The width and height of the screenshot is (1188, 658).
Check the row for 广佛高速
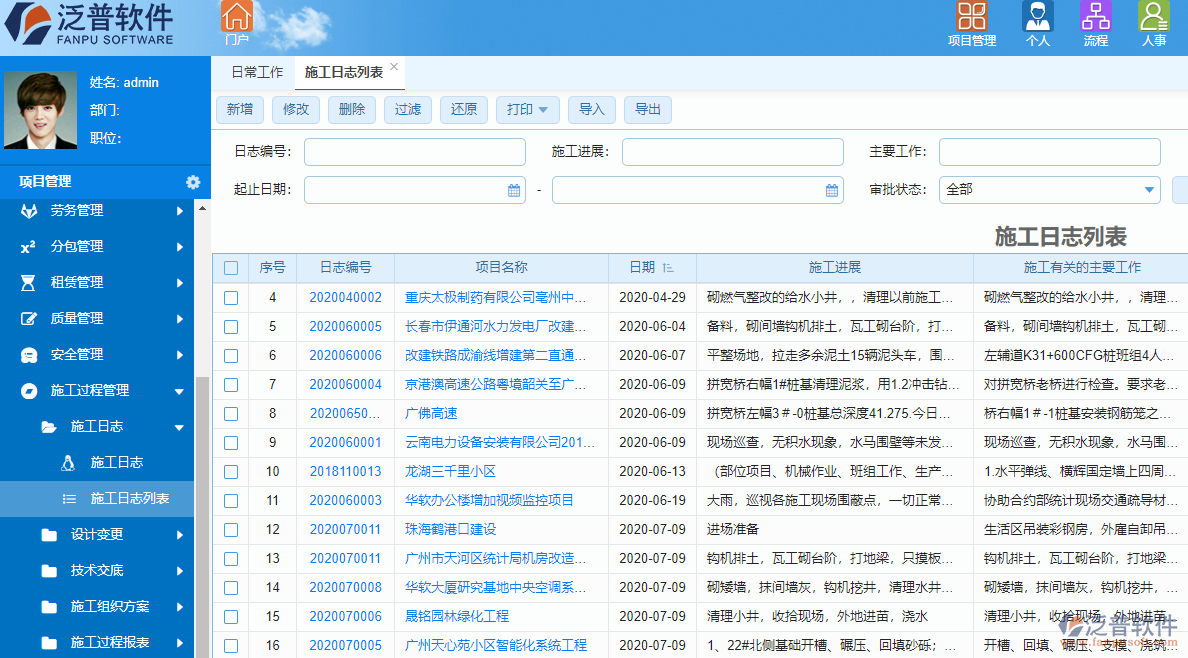click(231, 413)
